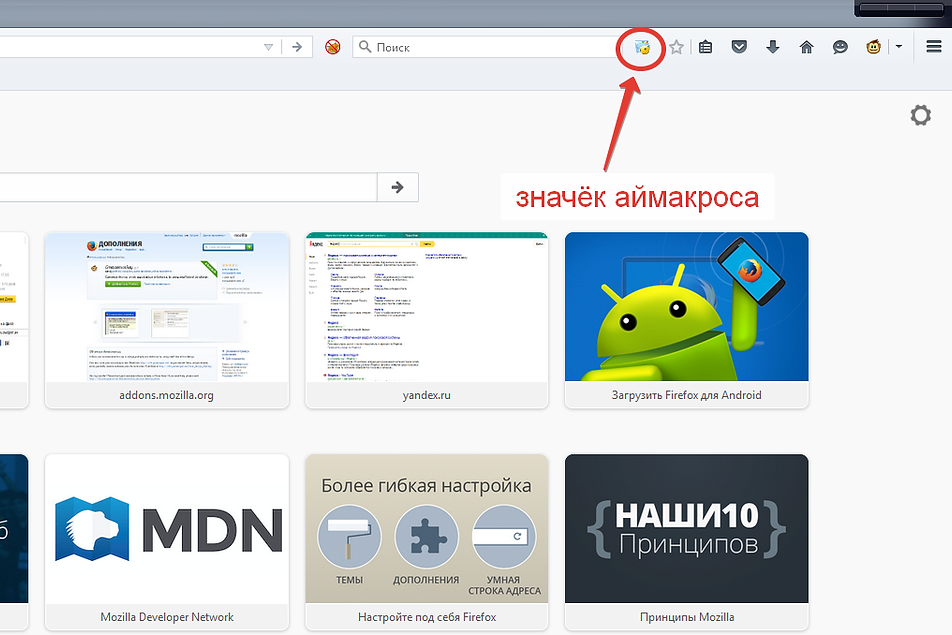
Task: Click the УМНАЯ СТРОКА АДРЕСА icon
Action: (x=504, y=537)
